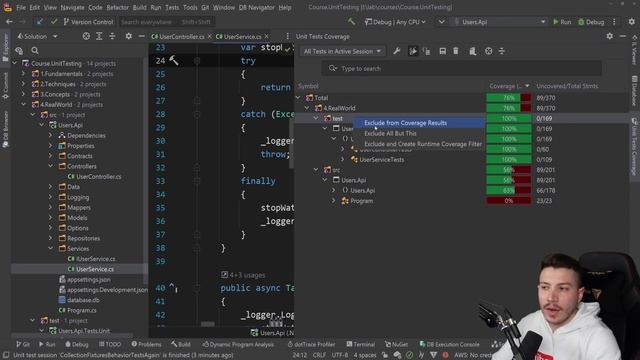
Task: Open Unit Tests Coverage gear options
Action: tap(609, 36)
